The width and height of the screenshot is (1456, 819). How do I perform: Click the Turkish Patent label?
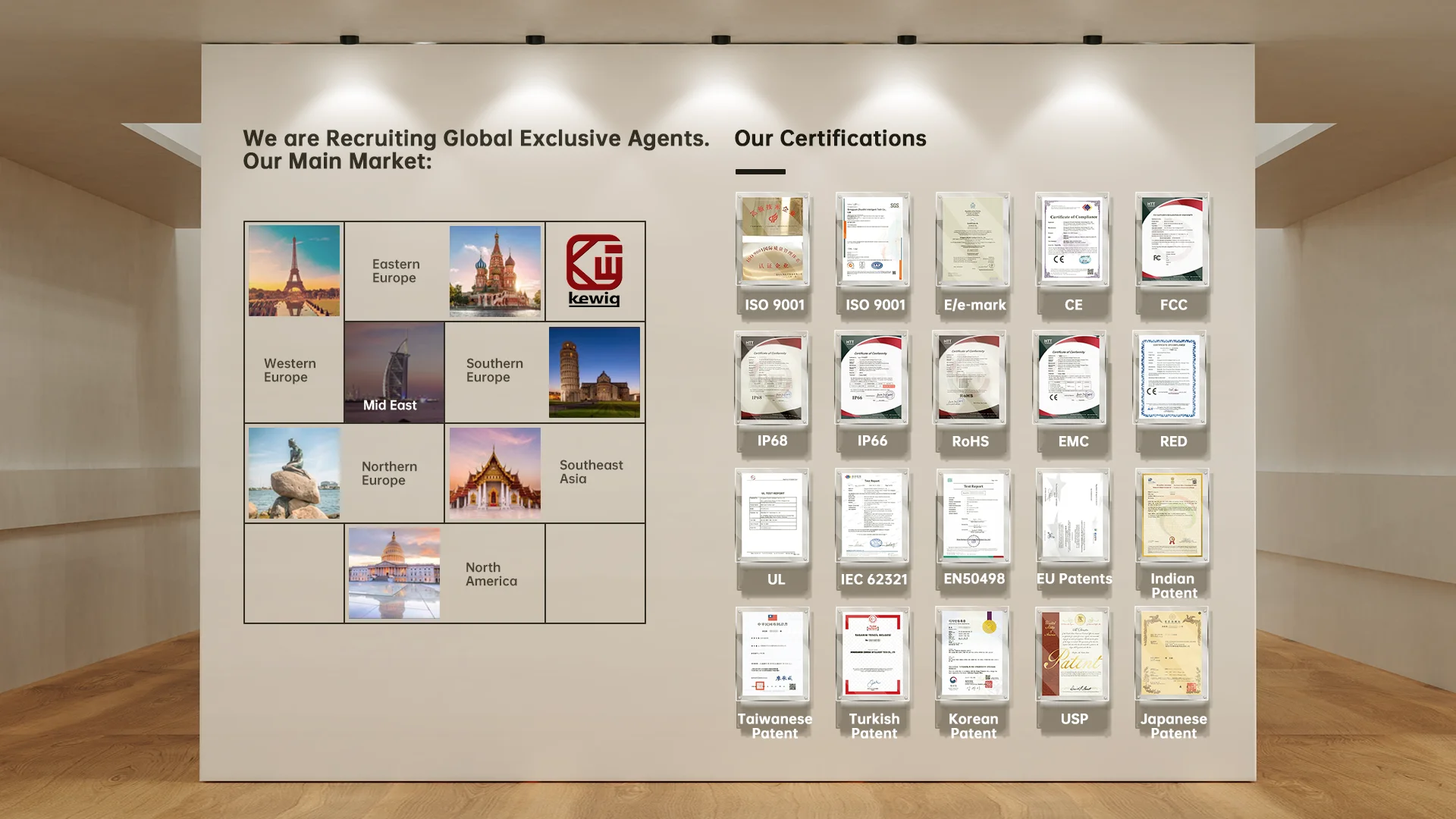[874, 726]
